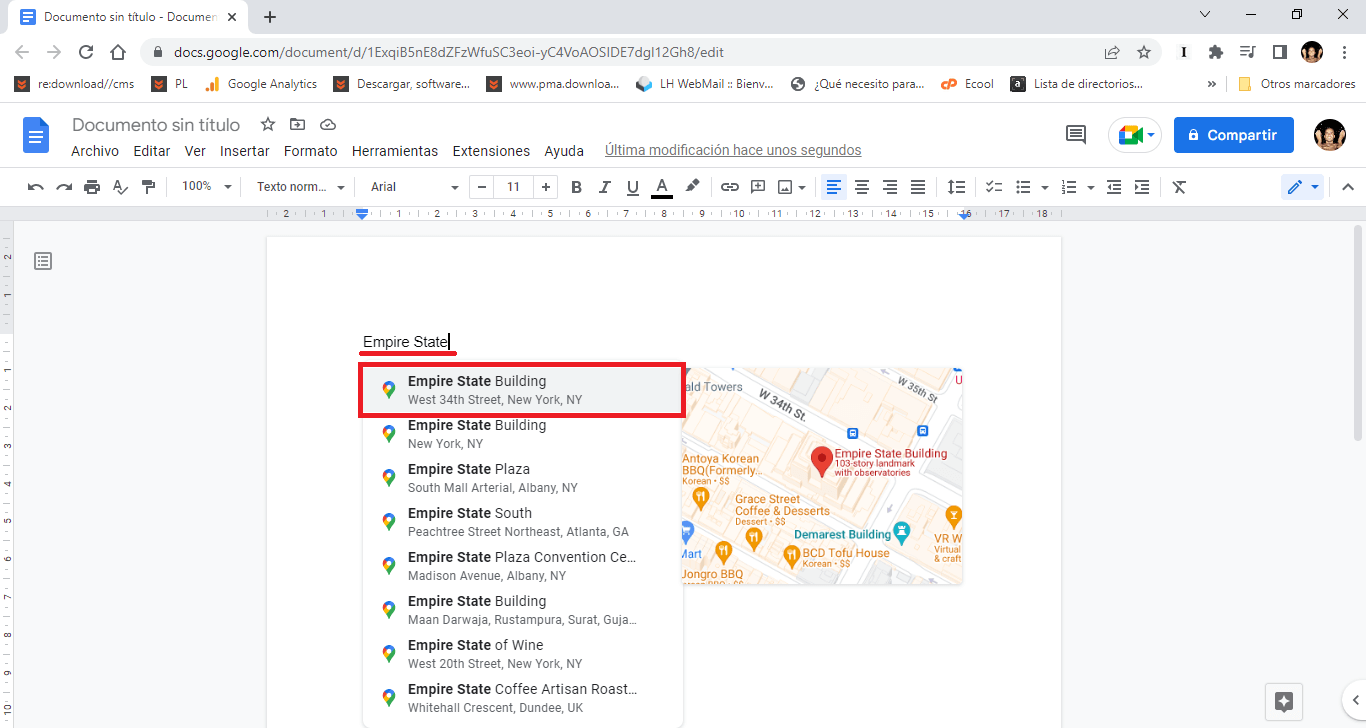
Task: Go to Docs home icon
Action: tap(36, 135)
